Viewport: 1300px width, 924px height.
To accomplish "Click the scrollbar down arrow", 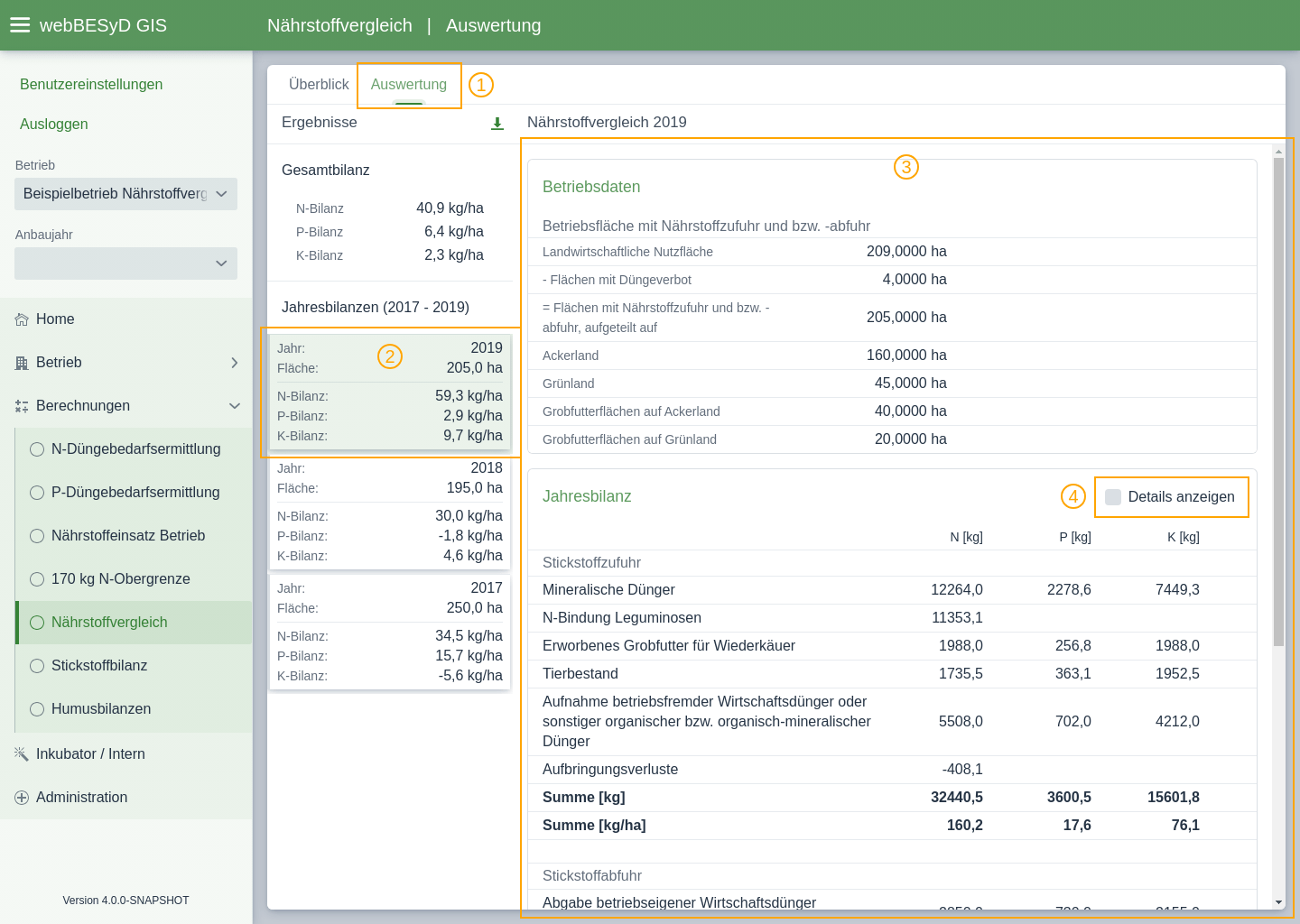I will [1278, 902].
